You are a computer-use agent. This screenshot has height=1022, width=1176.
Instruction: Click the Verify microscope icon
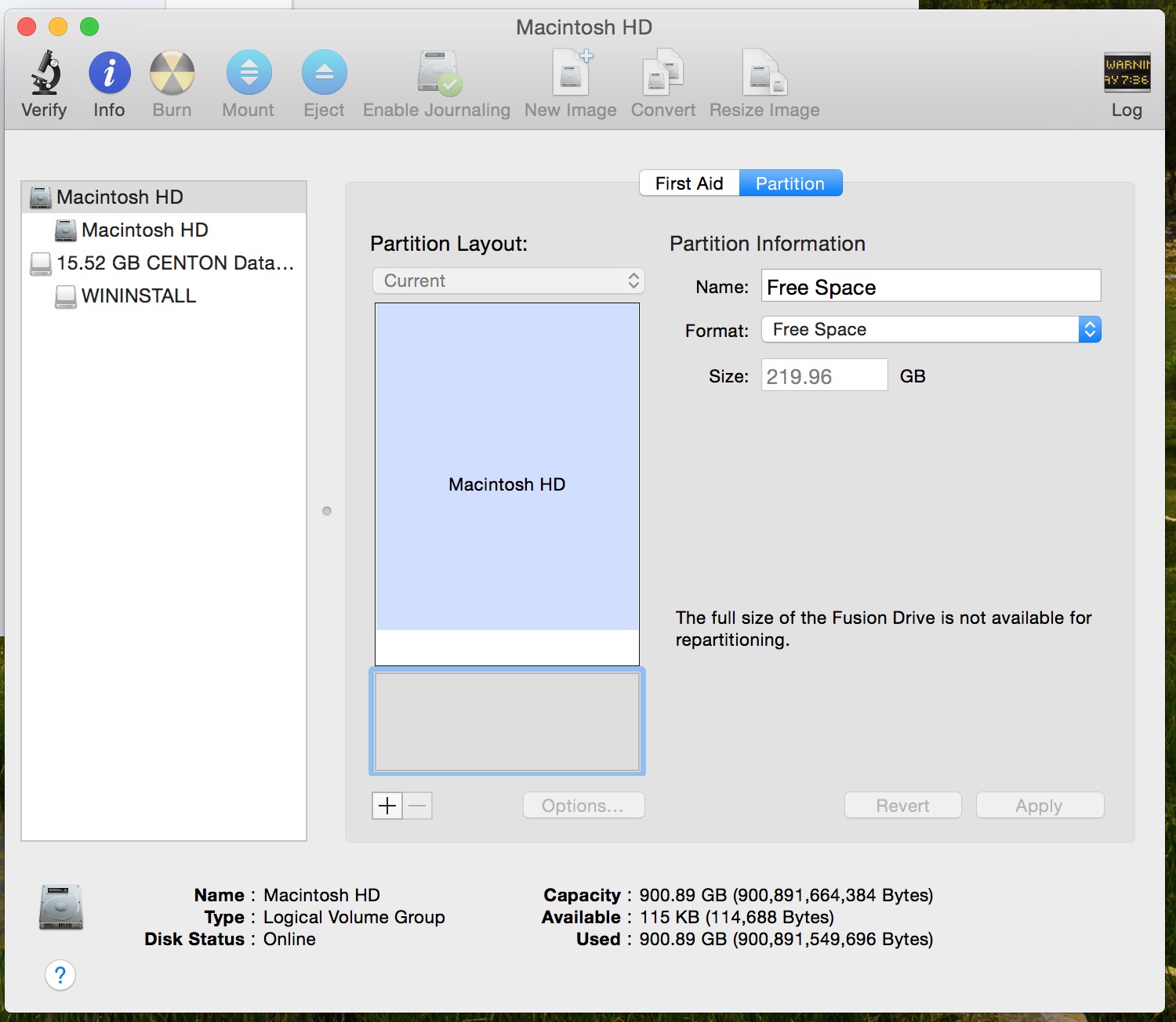pos(45,73)
